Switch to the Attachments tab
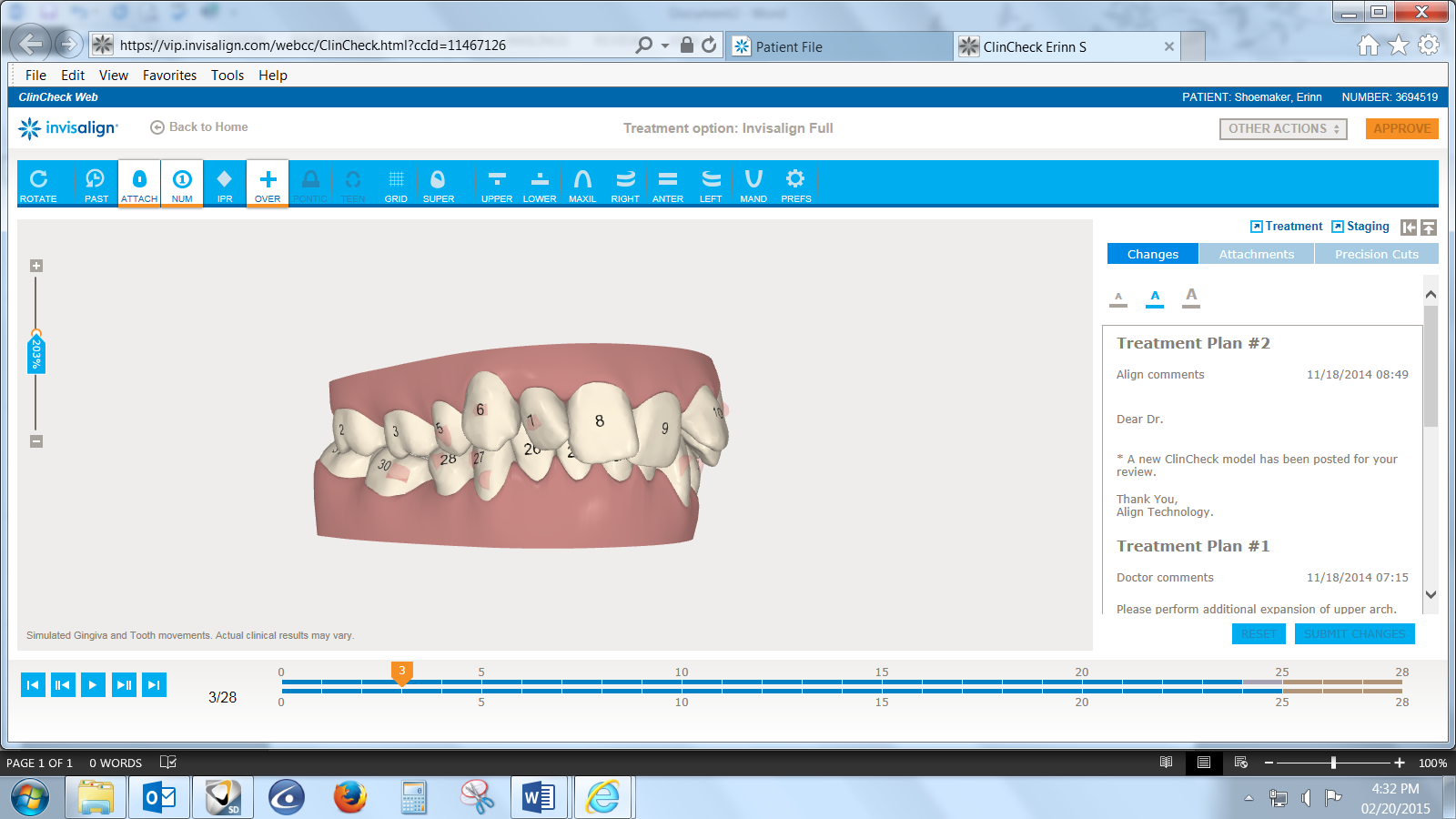1456x819 pixels. point(1256,254)
